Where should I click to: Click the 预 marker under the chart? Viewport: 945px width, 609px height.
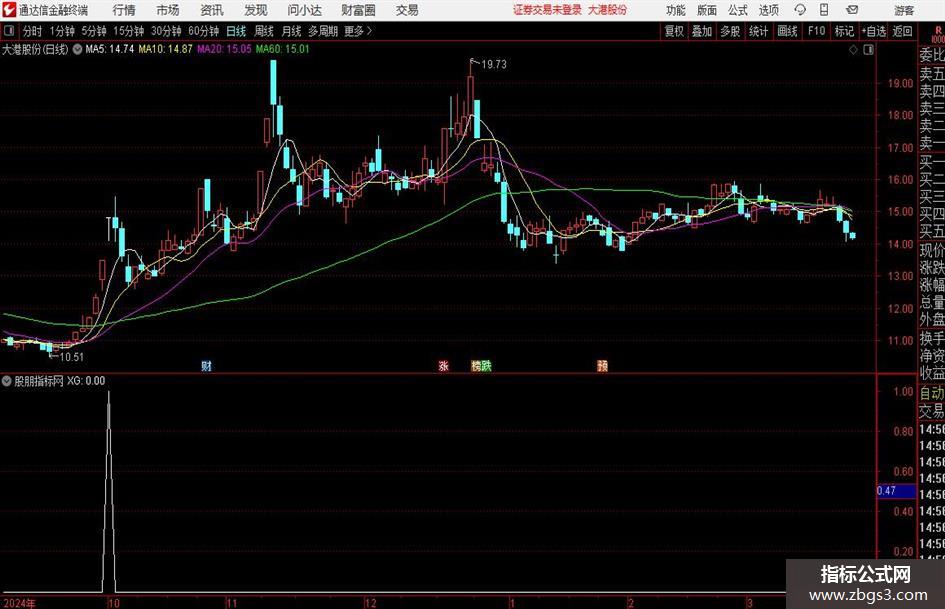[602, 365]
